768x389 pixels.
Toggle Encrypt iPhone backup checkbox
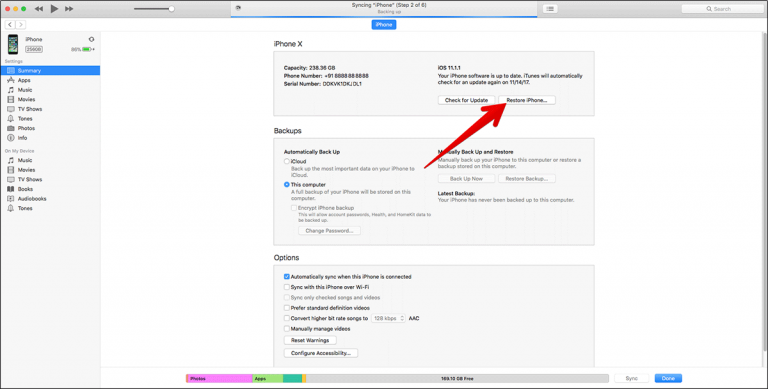pyautogui.click(x=294, y=208)
